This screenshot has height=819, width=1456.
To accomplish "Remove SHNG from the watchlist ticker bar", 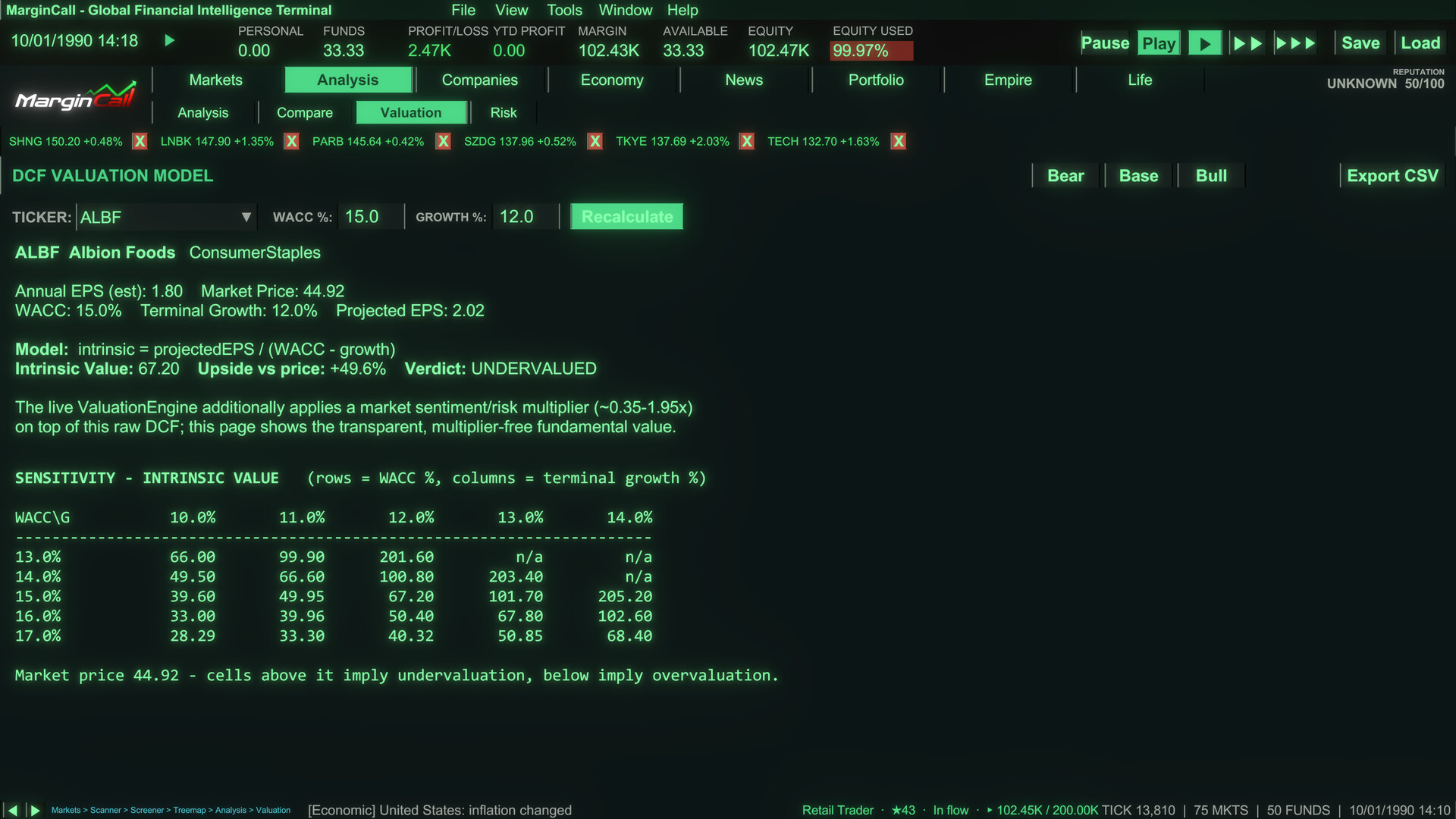I will point(140,142).
